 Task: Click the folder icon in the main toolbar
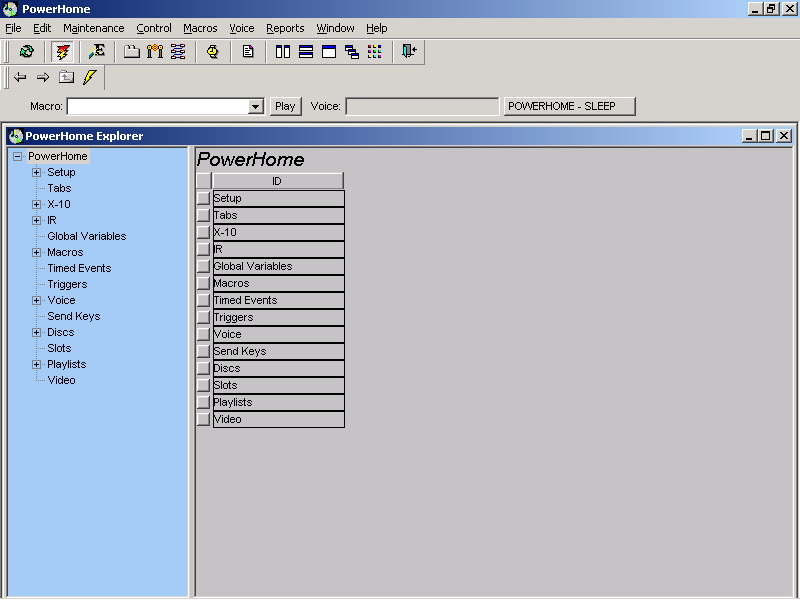point(132,52)
